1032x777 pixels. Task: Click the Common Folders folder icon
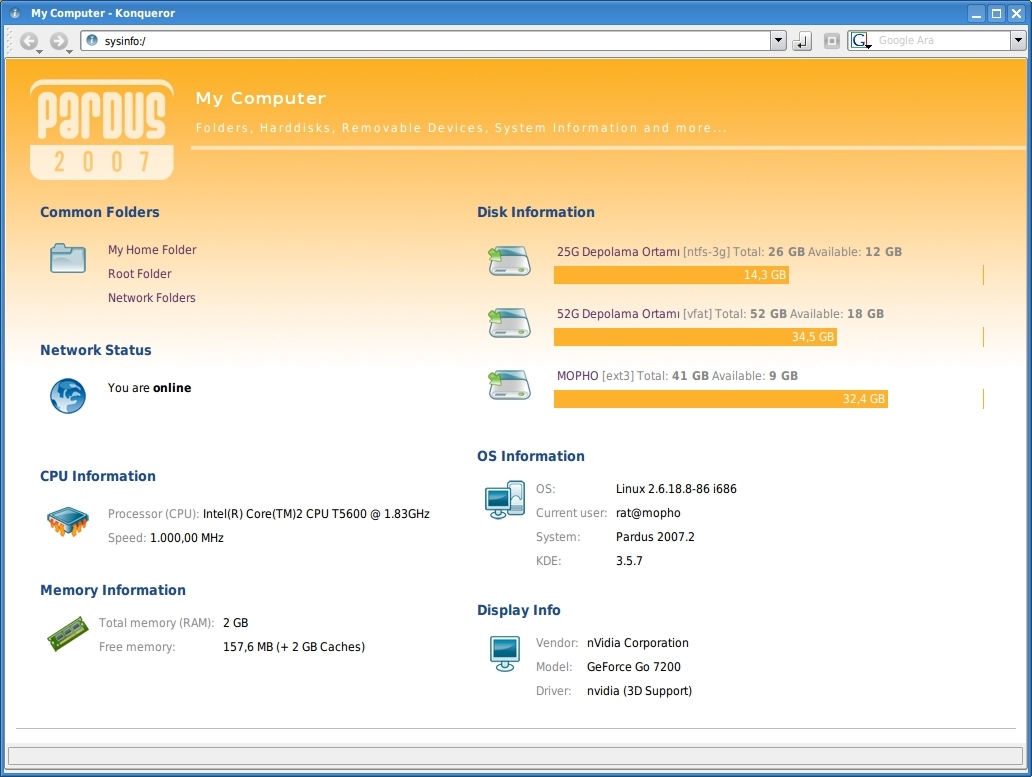(68, 258)
